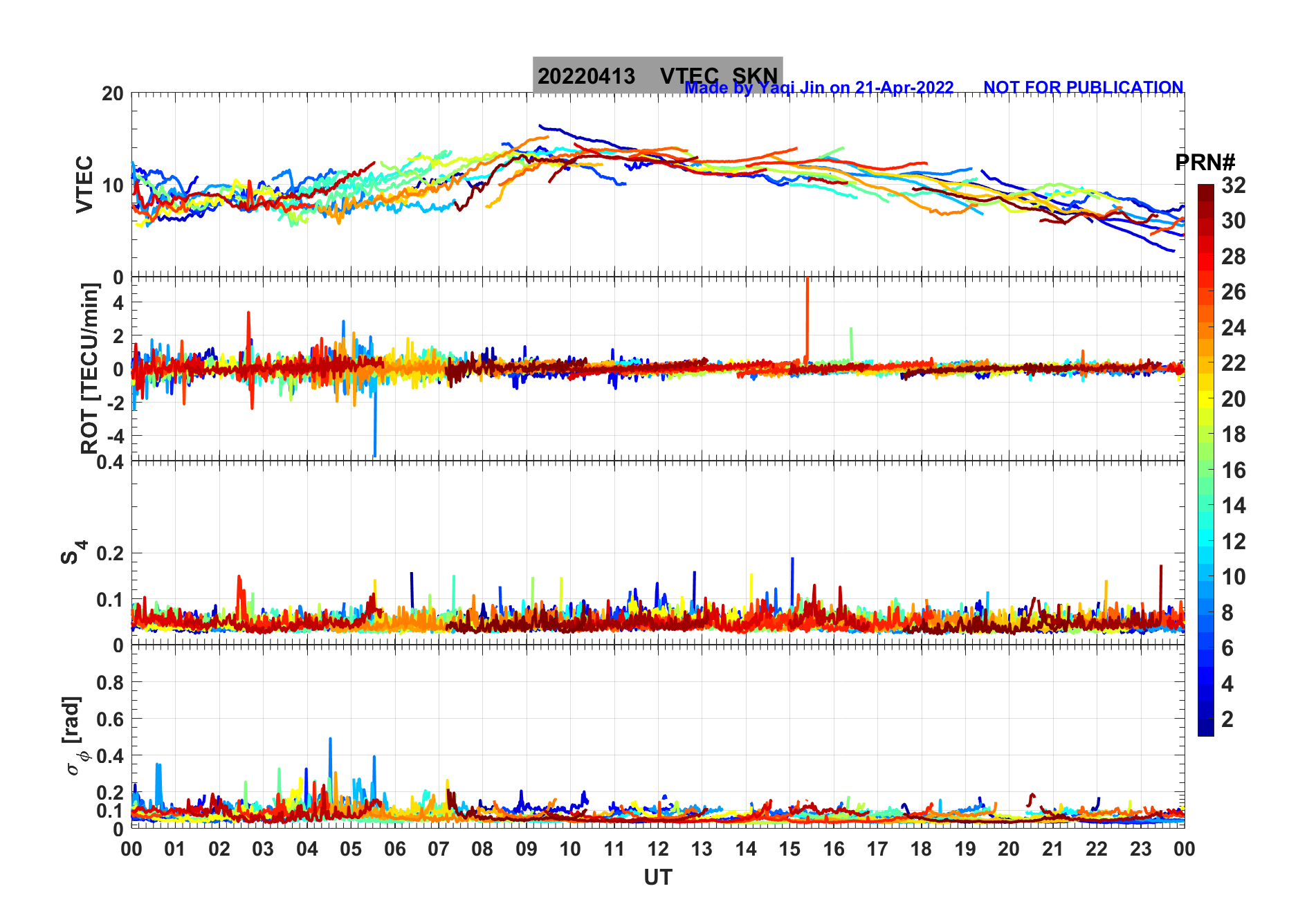Select the S4 y-axis label
This screenshot has height=920, width=1316.
pyautogui.click(x=73, y=553)
